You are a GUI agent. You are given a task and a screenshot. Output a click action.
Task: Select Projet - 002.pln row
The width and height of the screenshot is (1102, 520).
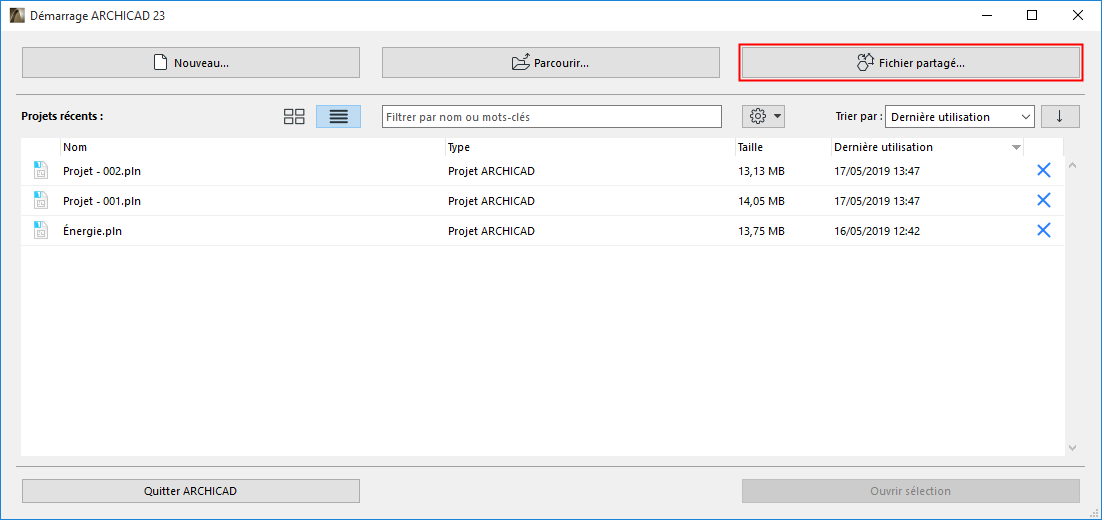click(x=543, y=171)
